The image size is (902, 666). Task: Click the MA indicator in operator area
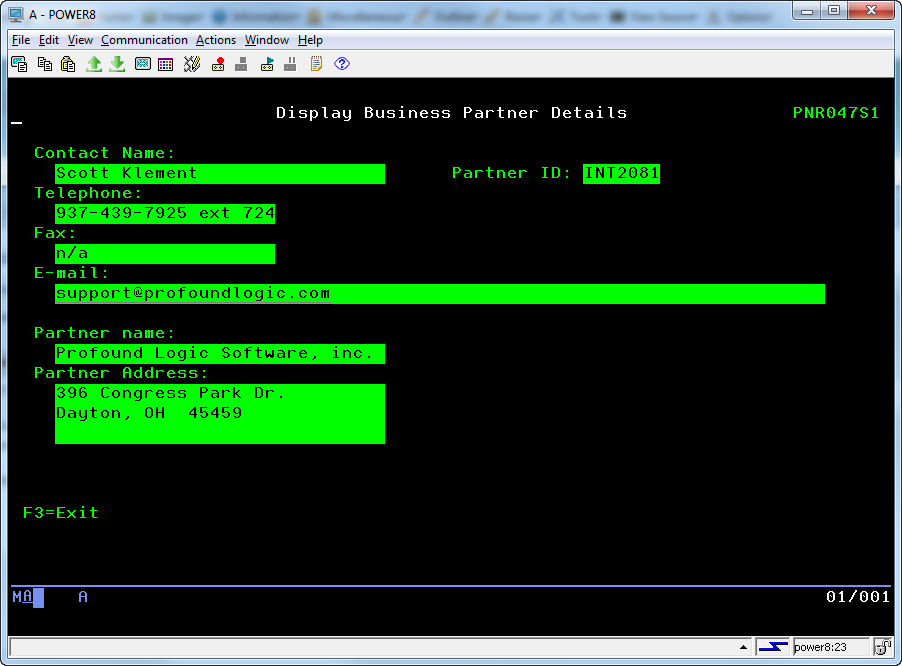(22, 597)
